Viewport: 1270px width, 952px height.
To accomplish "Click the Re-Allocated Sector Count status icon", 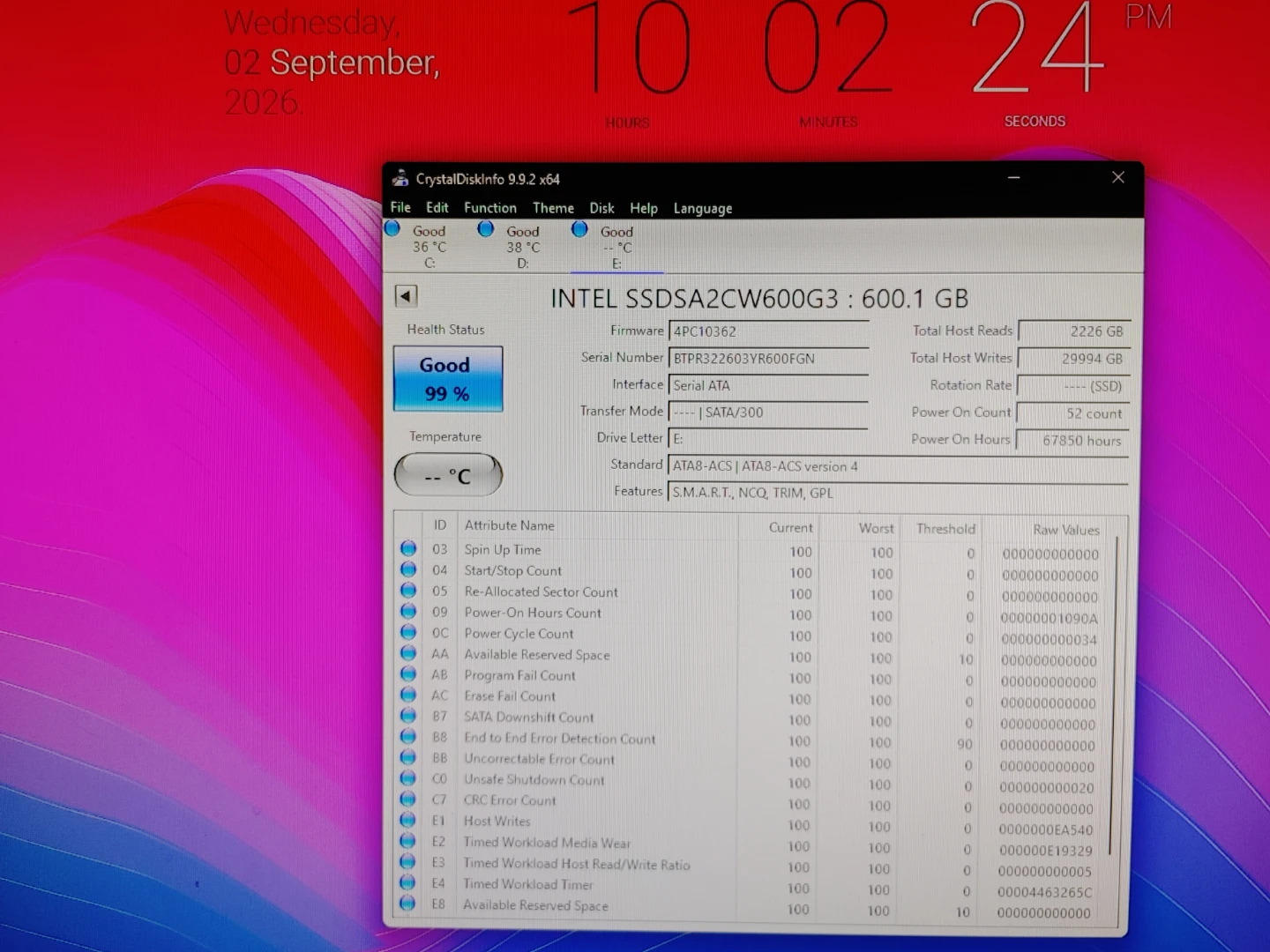I will point(408,590).
